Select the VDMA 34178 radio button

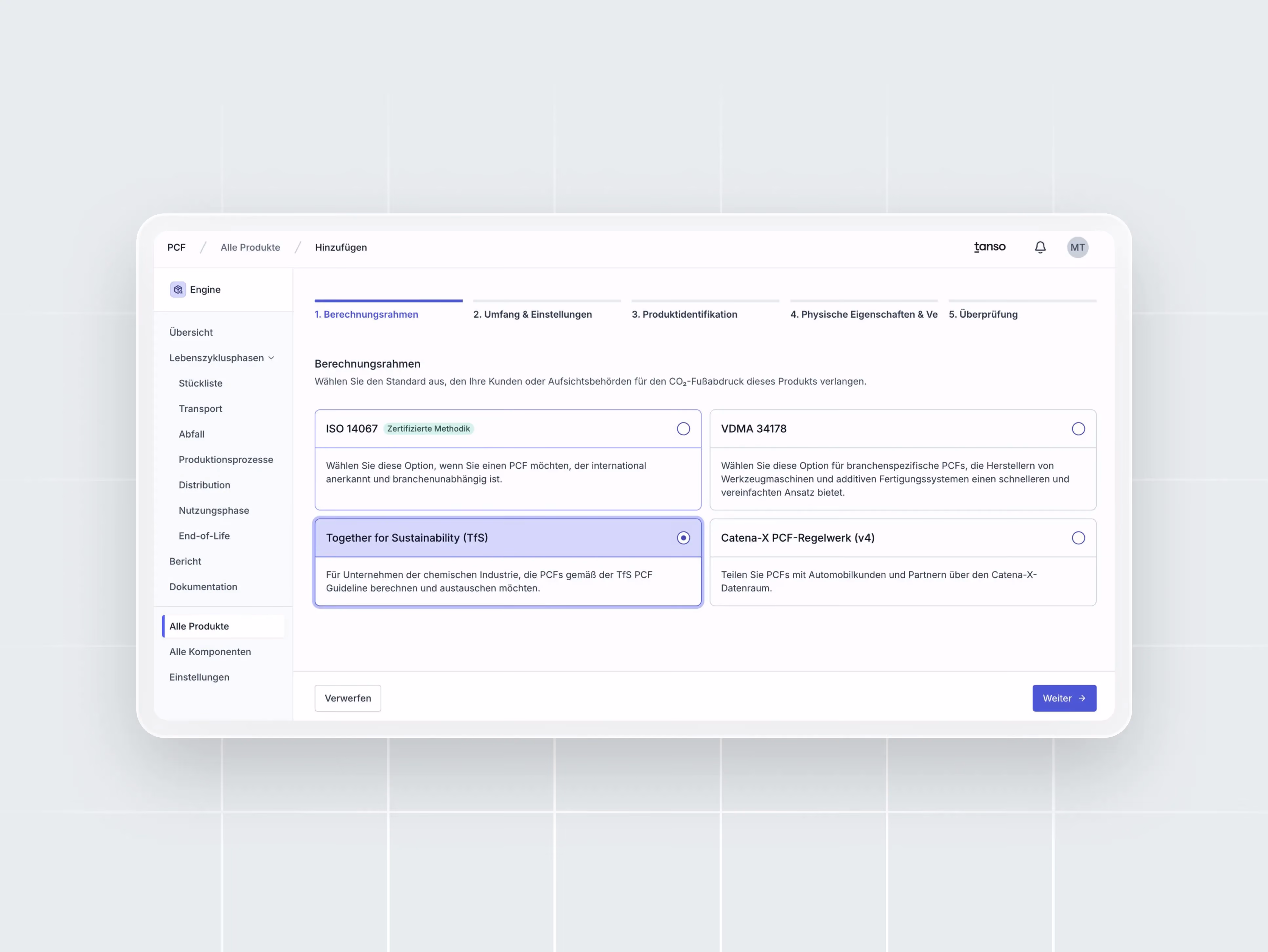click(1078, 429)
